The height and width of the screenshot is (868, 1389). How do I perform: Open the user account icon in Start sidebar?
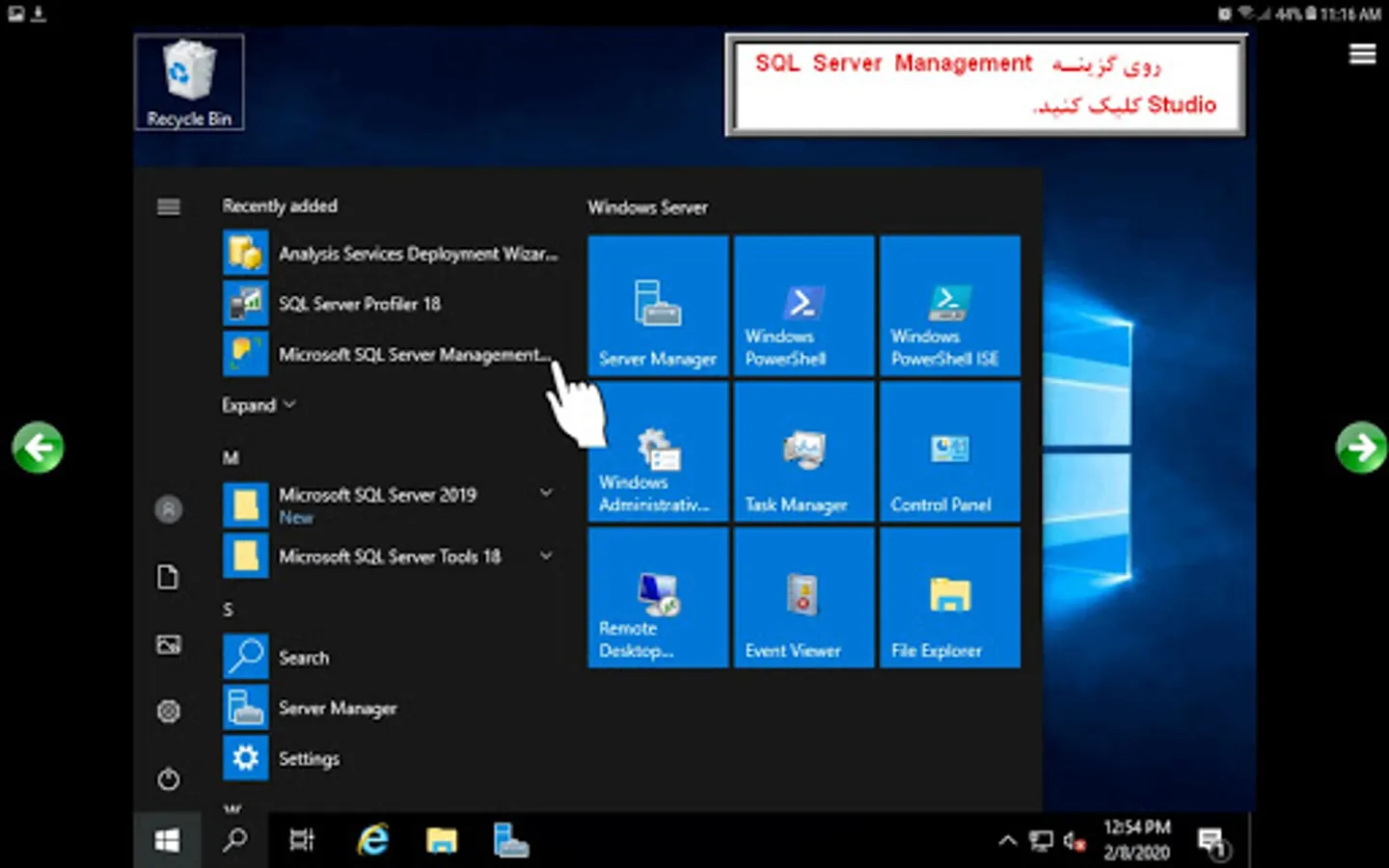(169, 508)
